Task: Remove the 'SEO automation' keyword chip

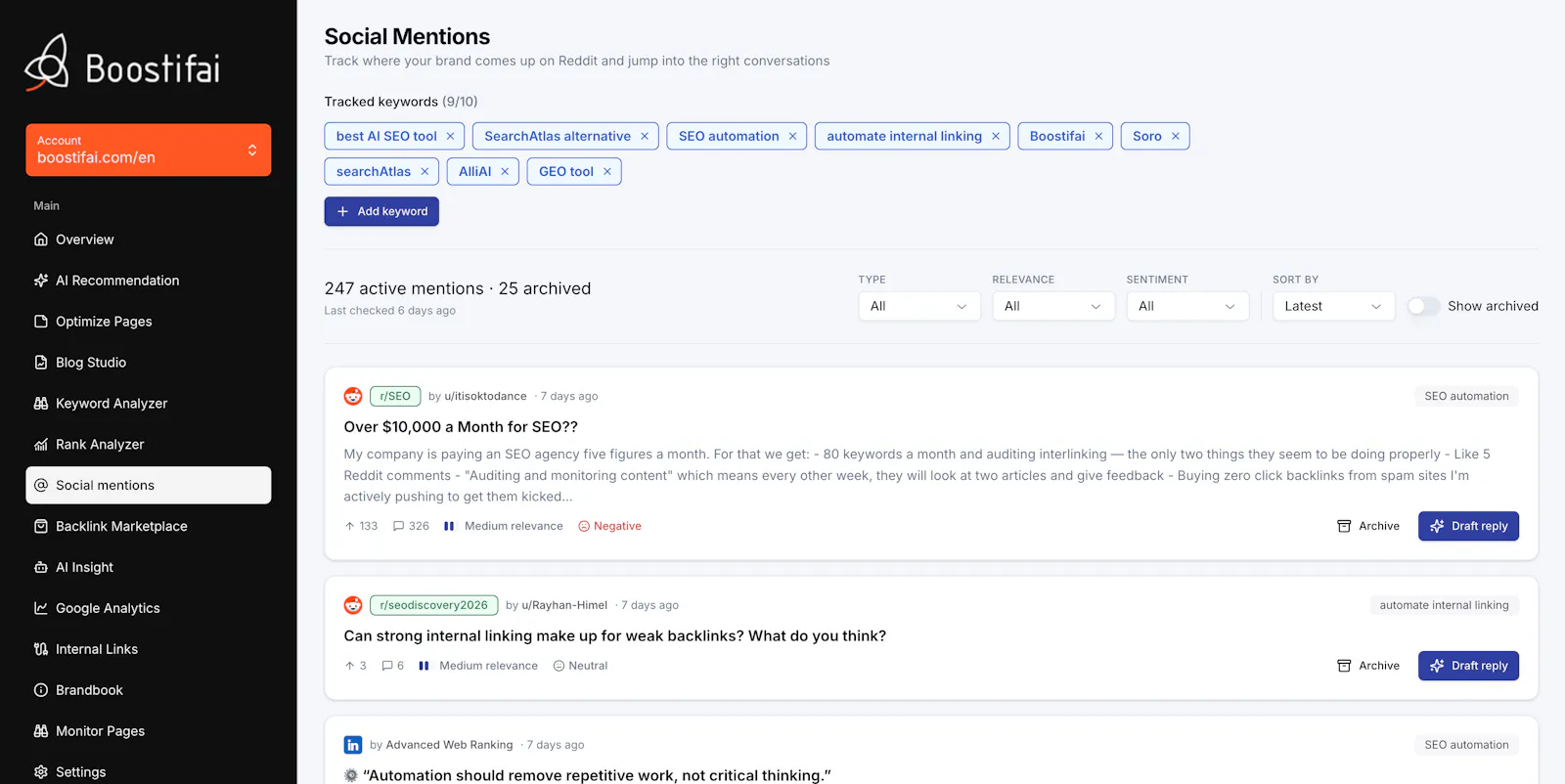Action: [x=792, y=136]
